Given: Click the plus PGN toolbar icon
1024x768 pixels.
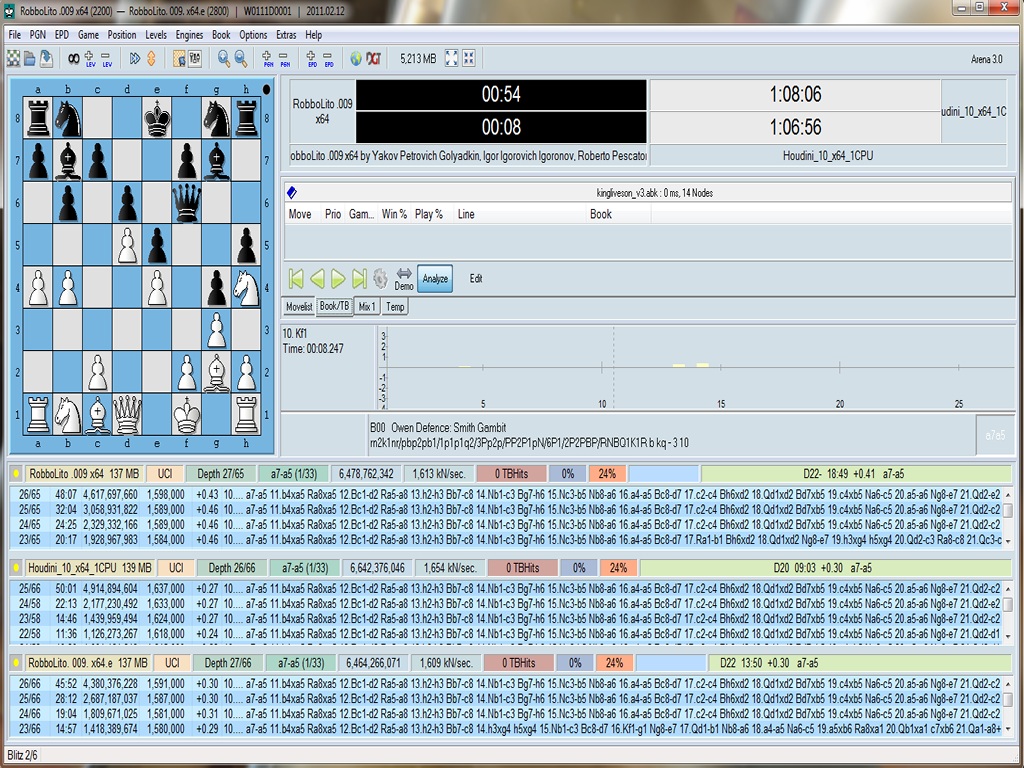Looking at the screenshot, I should click(268, 59).
